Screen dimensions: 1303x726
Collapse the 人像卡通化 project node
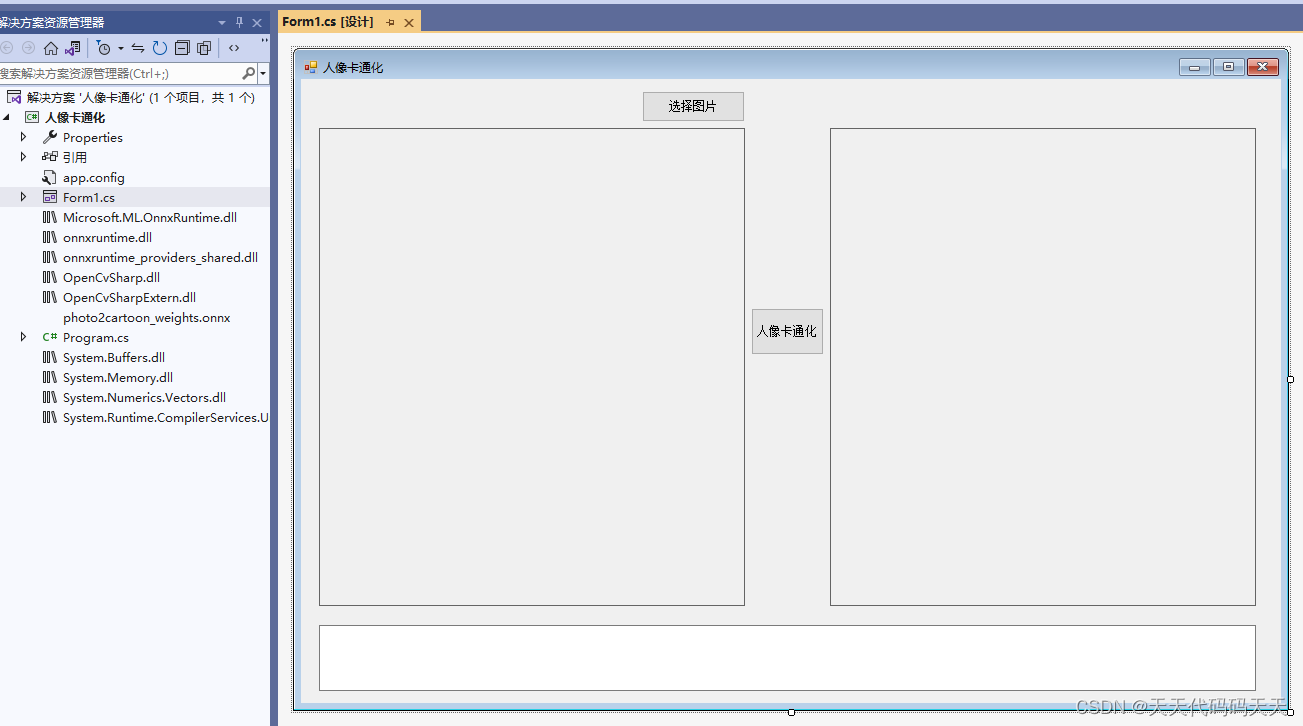point(7,117)
